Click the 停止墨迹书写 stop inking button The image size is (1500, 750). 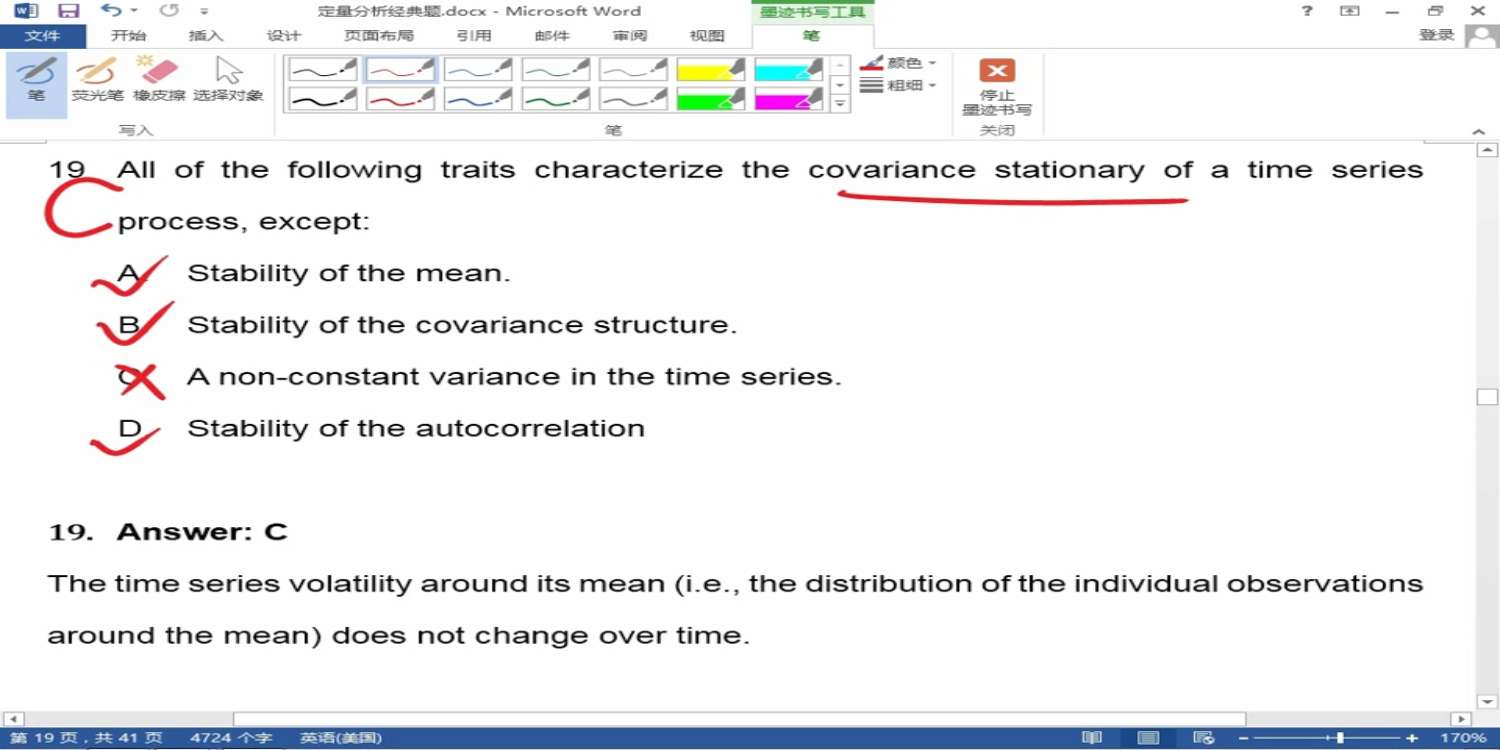pyautogui.click(x=997, y=87)
